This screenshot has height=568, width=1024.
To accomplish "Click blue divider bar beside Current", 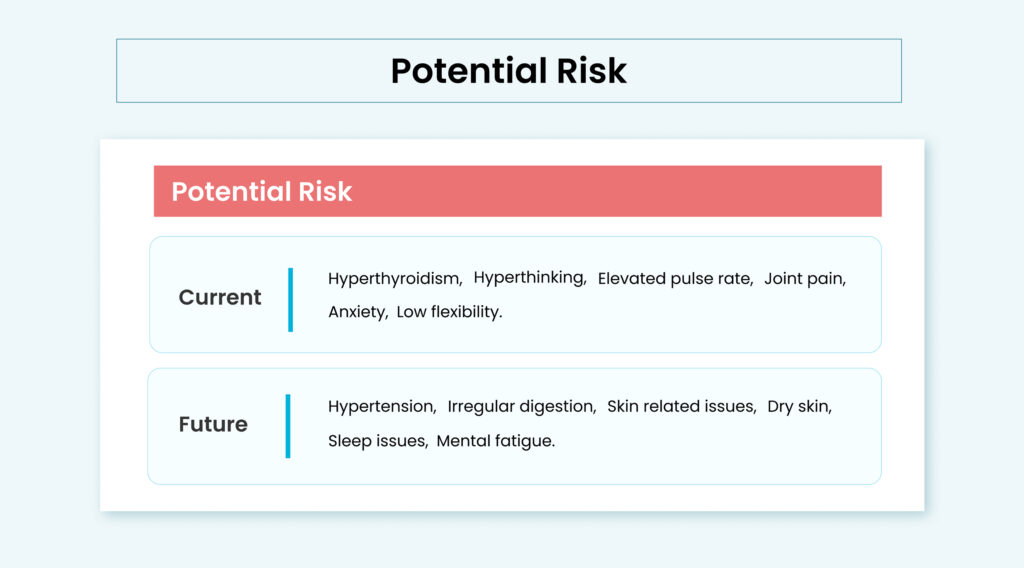I will pyautogui.click(x=291, y=300).
